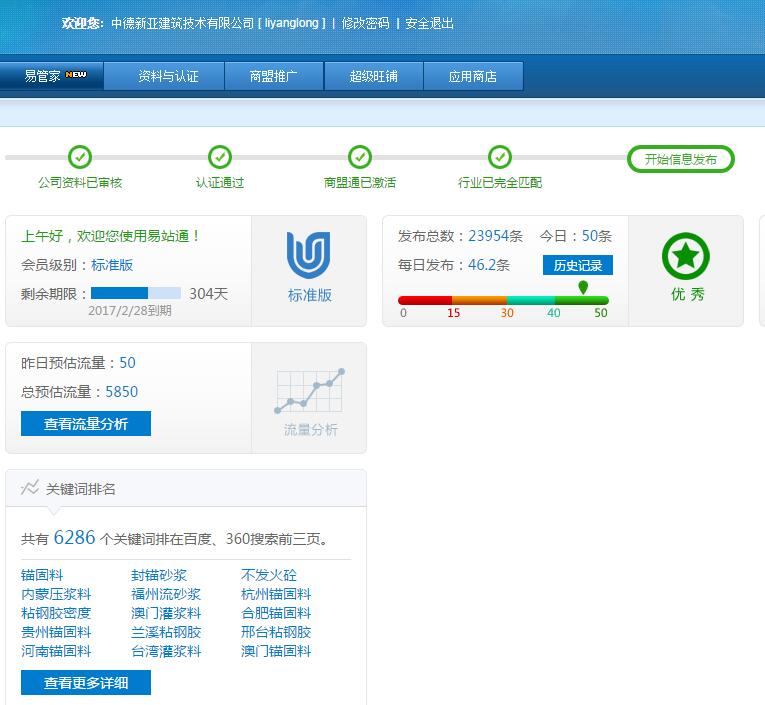The width and height of the screenshot is (765, 705).
Task: Click the 认证通过 green checkmark icon
Action: pos(220,157)
